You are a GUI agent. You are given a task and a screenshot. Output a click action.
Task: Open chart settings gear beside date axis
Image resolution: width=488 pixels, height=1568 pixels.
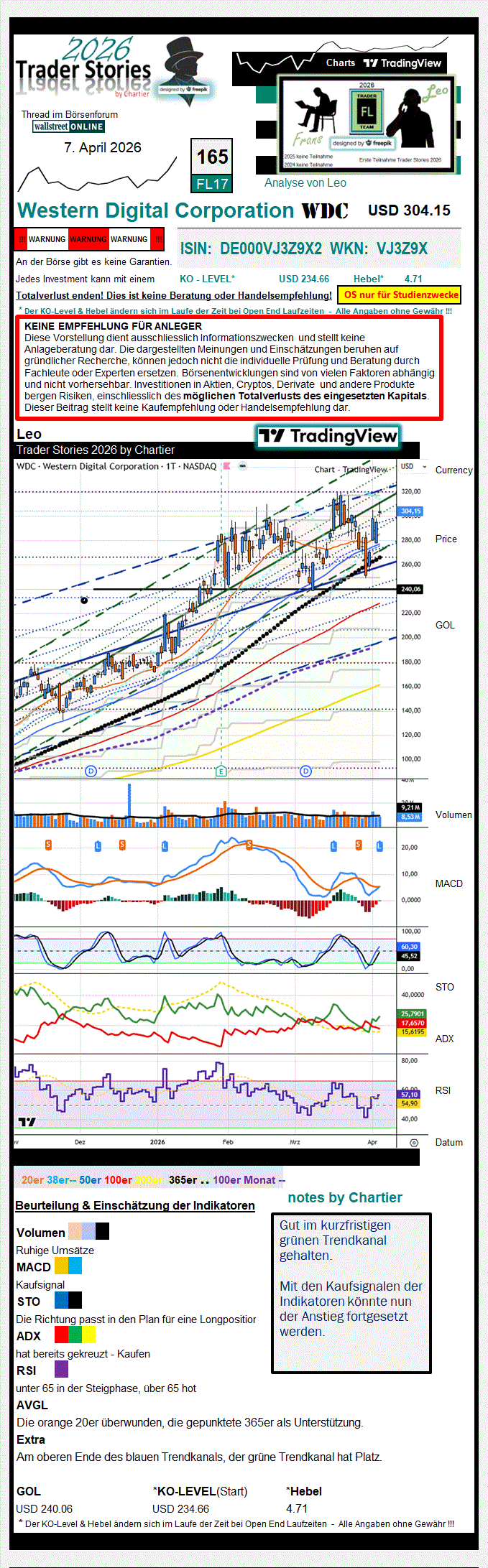[x=413, y=1142]
